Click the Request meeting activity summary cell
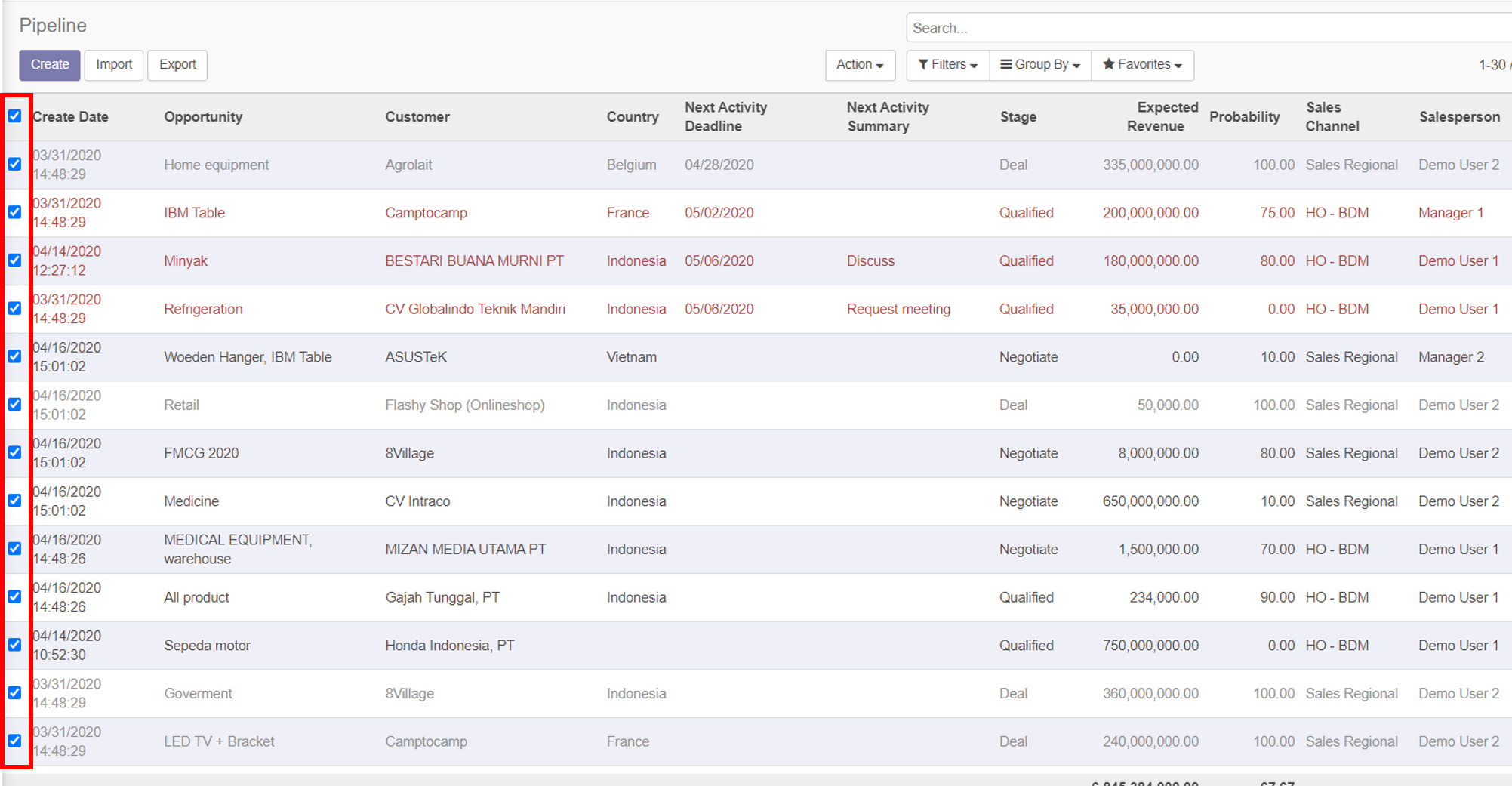 pos(898,309)
